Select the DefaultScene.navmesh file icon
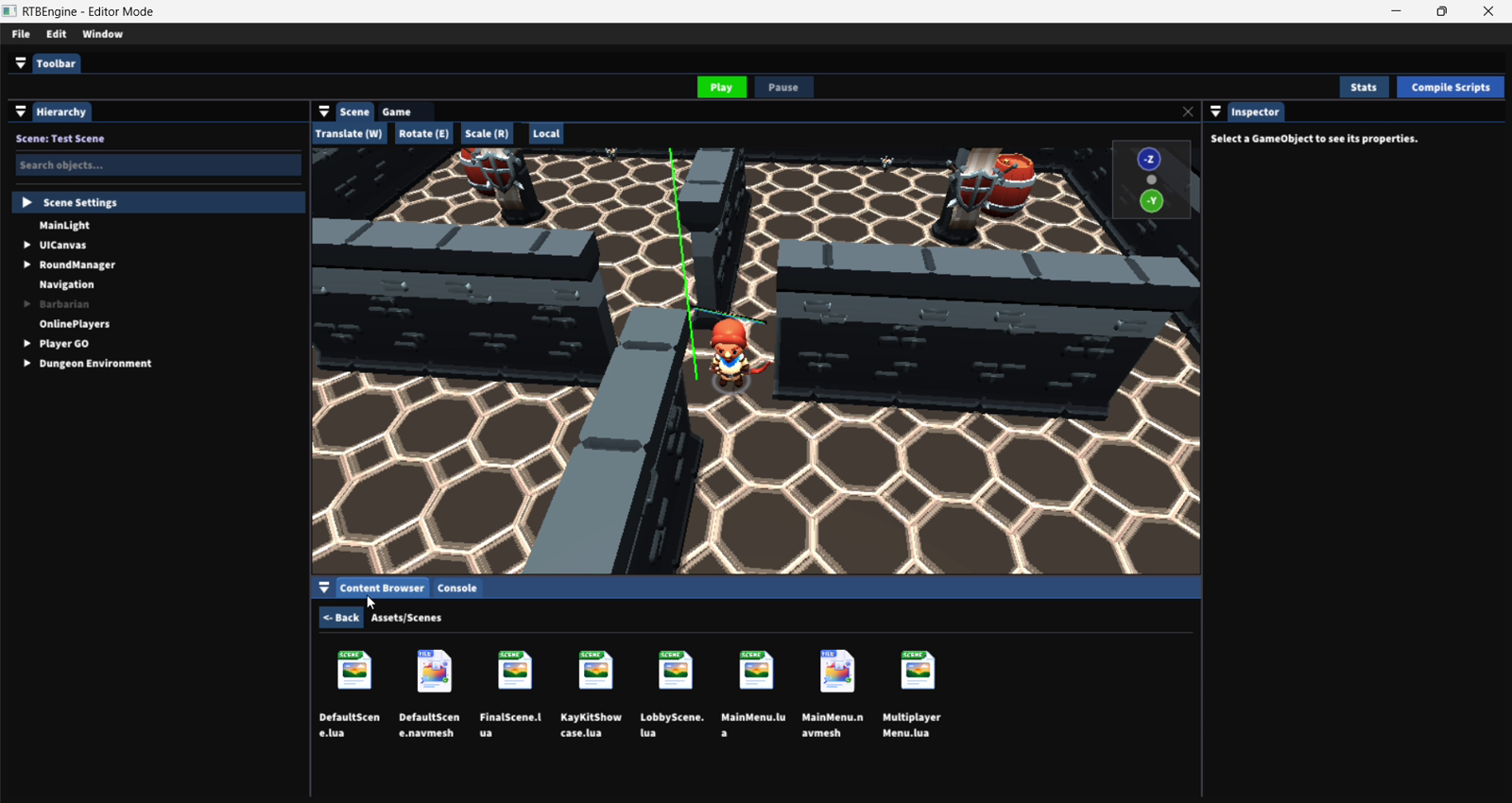Viewport: 1512px width, 803px height. pos(435,671)
